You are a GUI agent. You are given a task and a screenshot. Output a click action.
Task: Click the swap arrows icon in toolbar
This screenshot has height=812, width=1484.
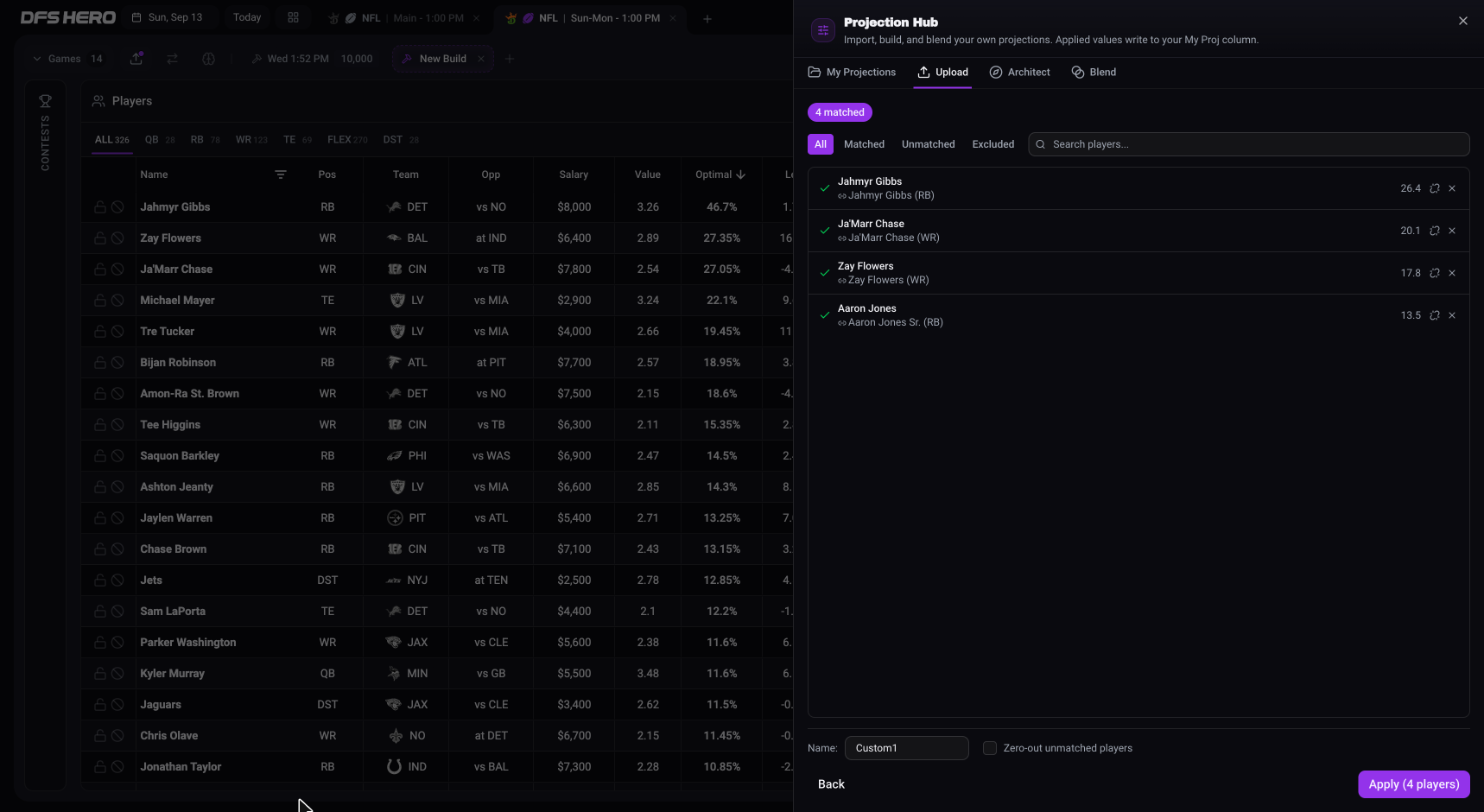(172, 58)
